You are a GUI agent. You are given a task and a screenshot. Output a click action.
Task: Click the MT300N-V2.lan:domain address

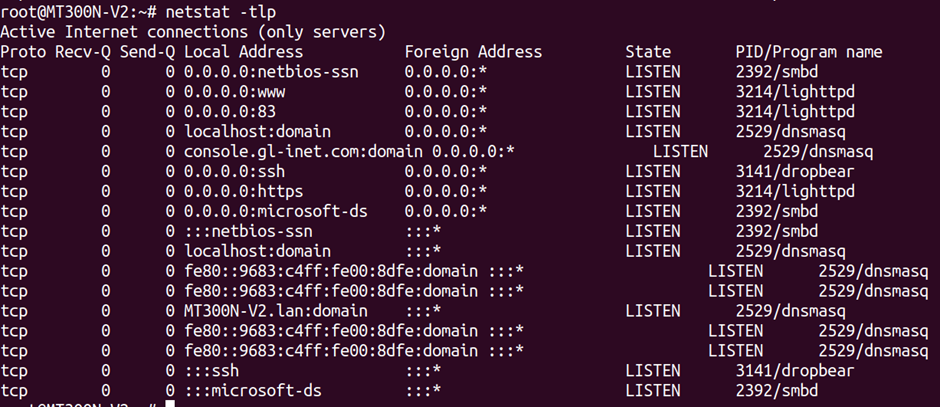click(276, 311)
